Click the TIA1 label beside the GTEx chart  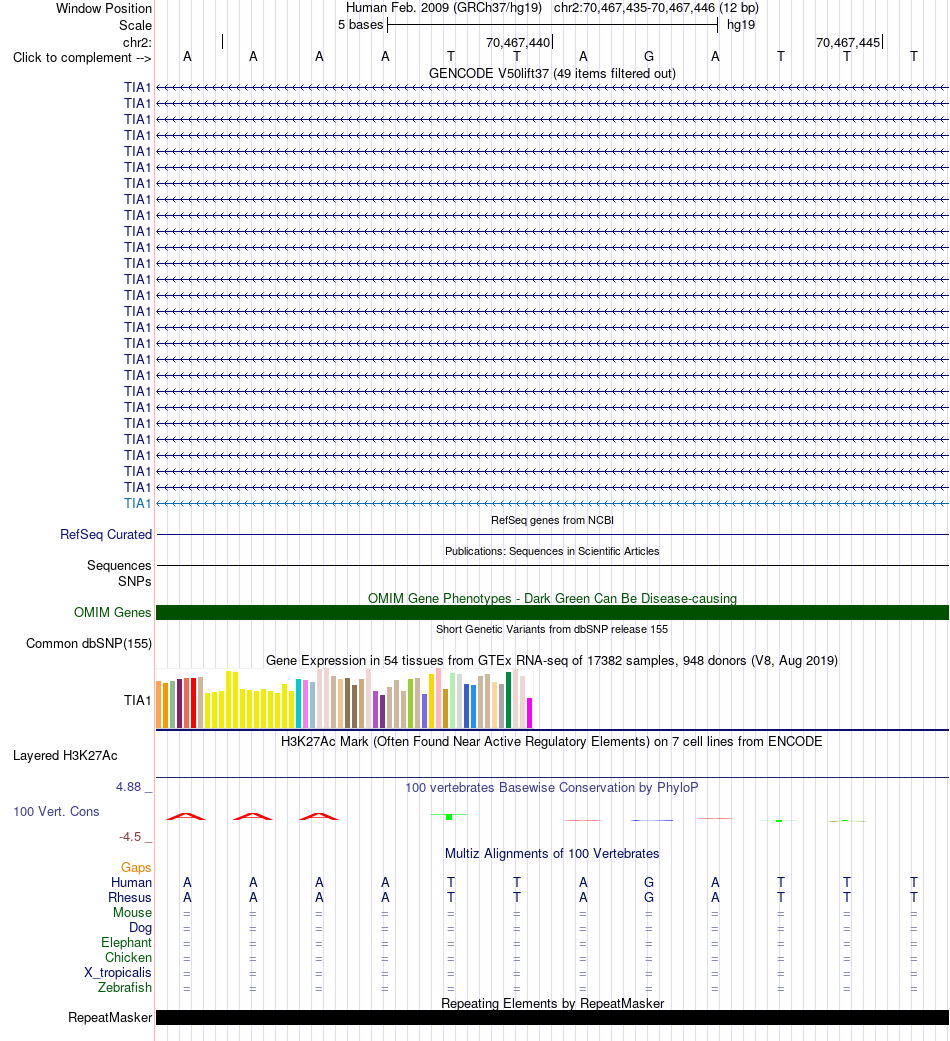pos(137,700)
